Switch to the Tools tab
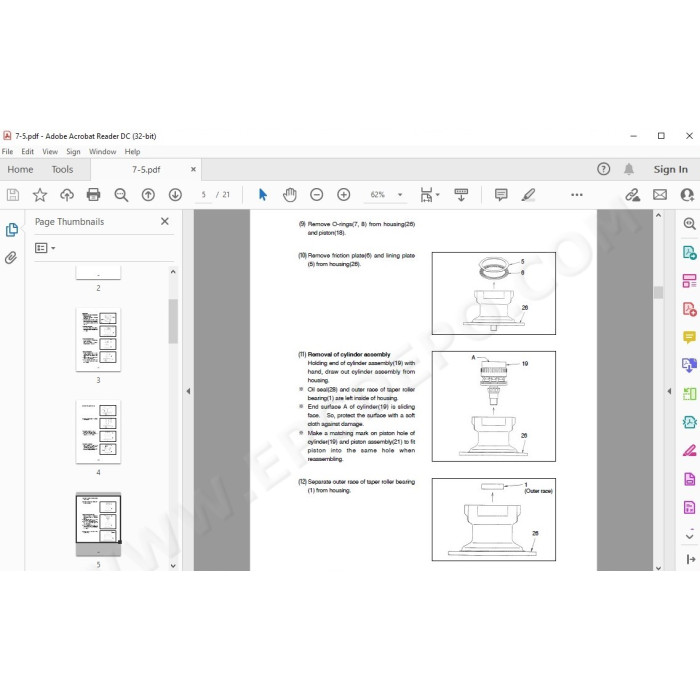The height and width of the screenshot is (700, 700). pos(62,170)
